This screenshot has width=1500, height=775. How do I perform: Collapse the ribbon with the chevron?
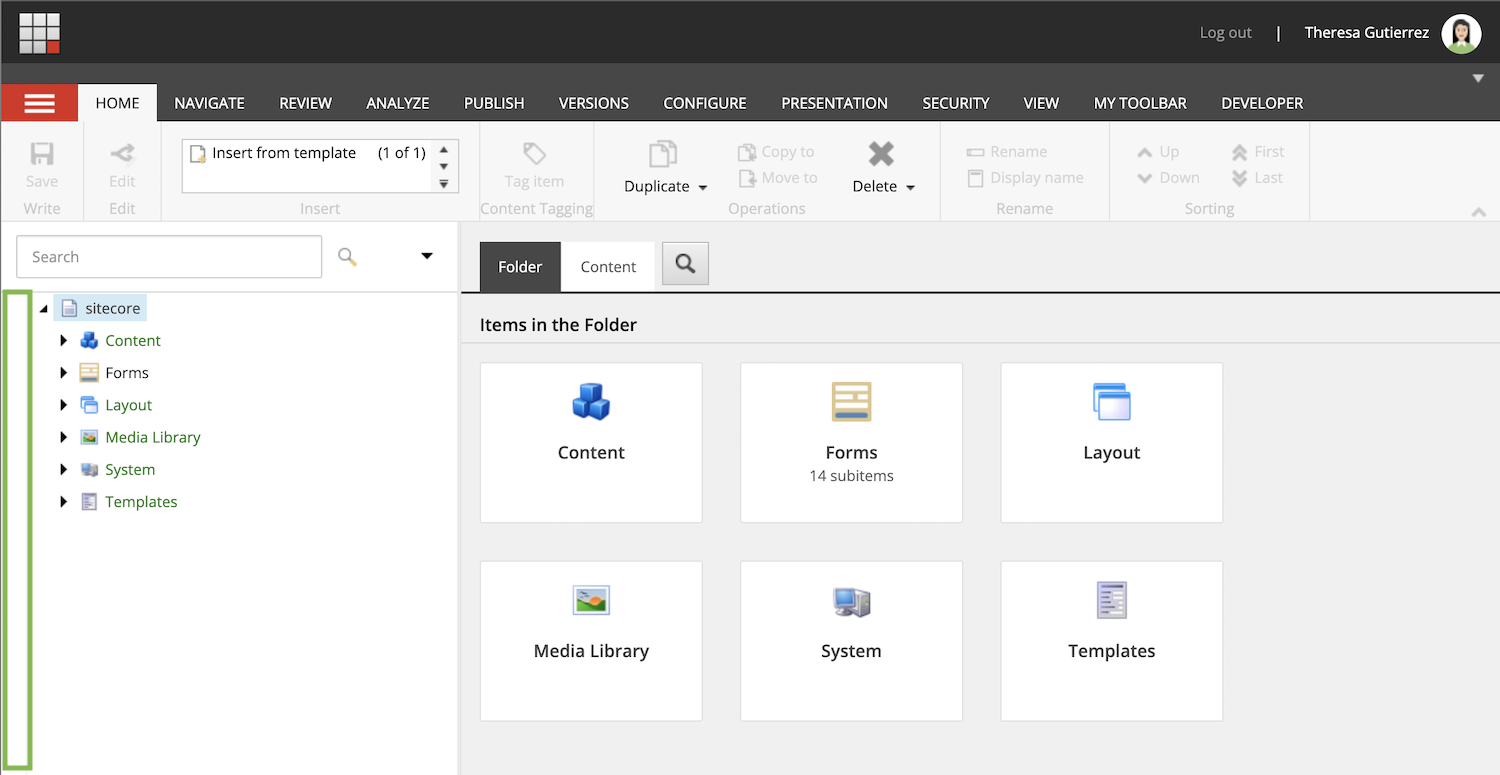tap(1479, 212)
